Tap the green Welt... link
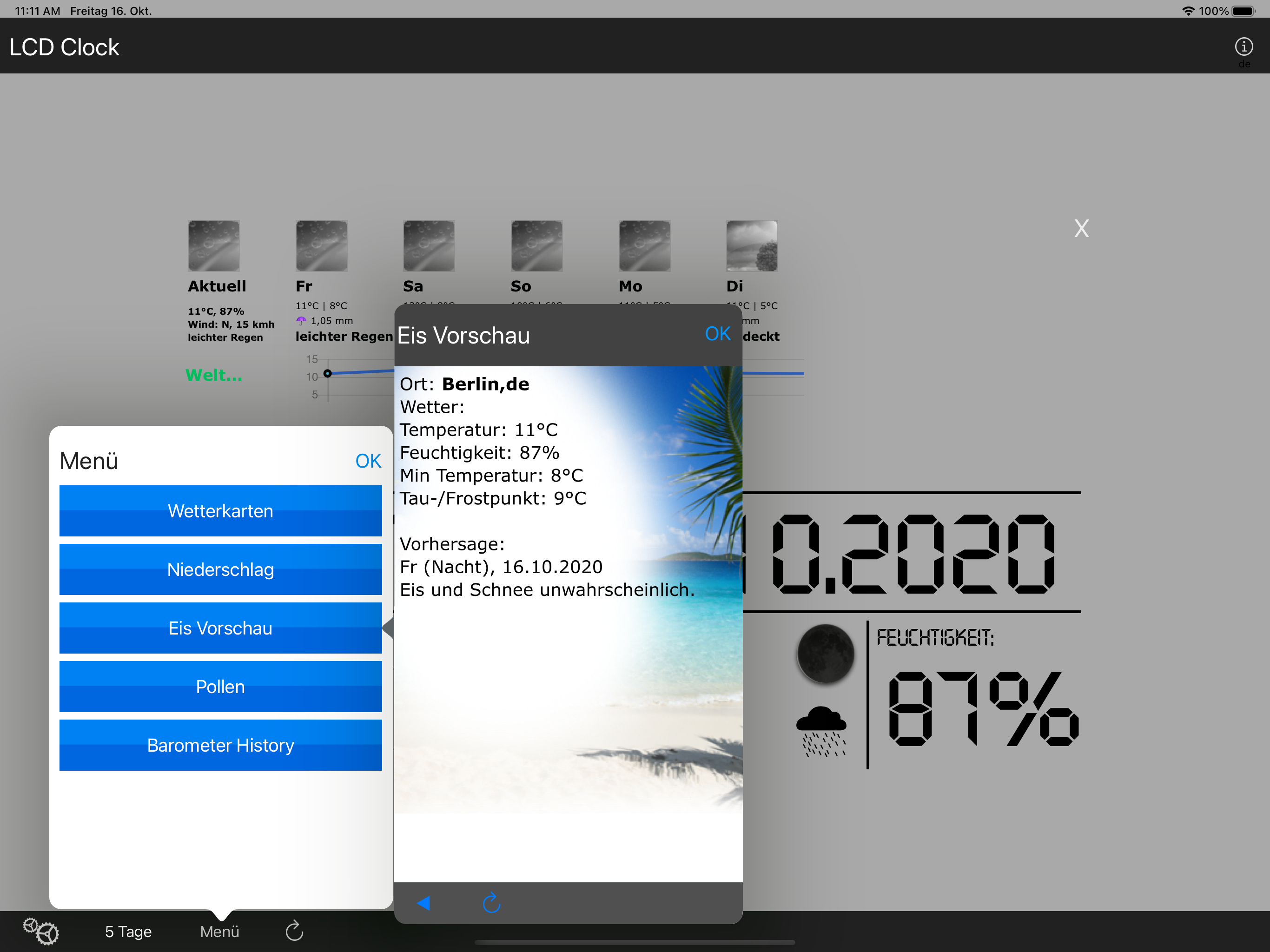1270x952 pixels. click(213, 375)
